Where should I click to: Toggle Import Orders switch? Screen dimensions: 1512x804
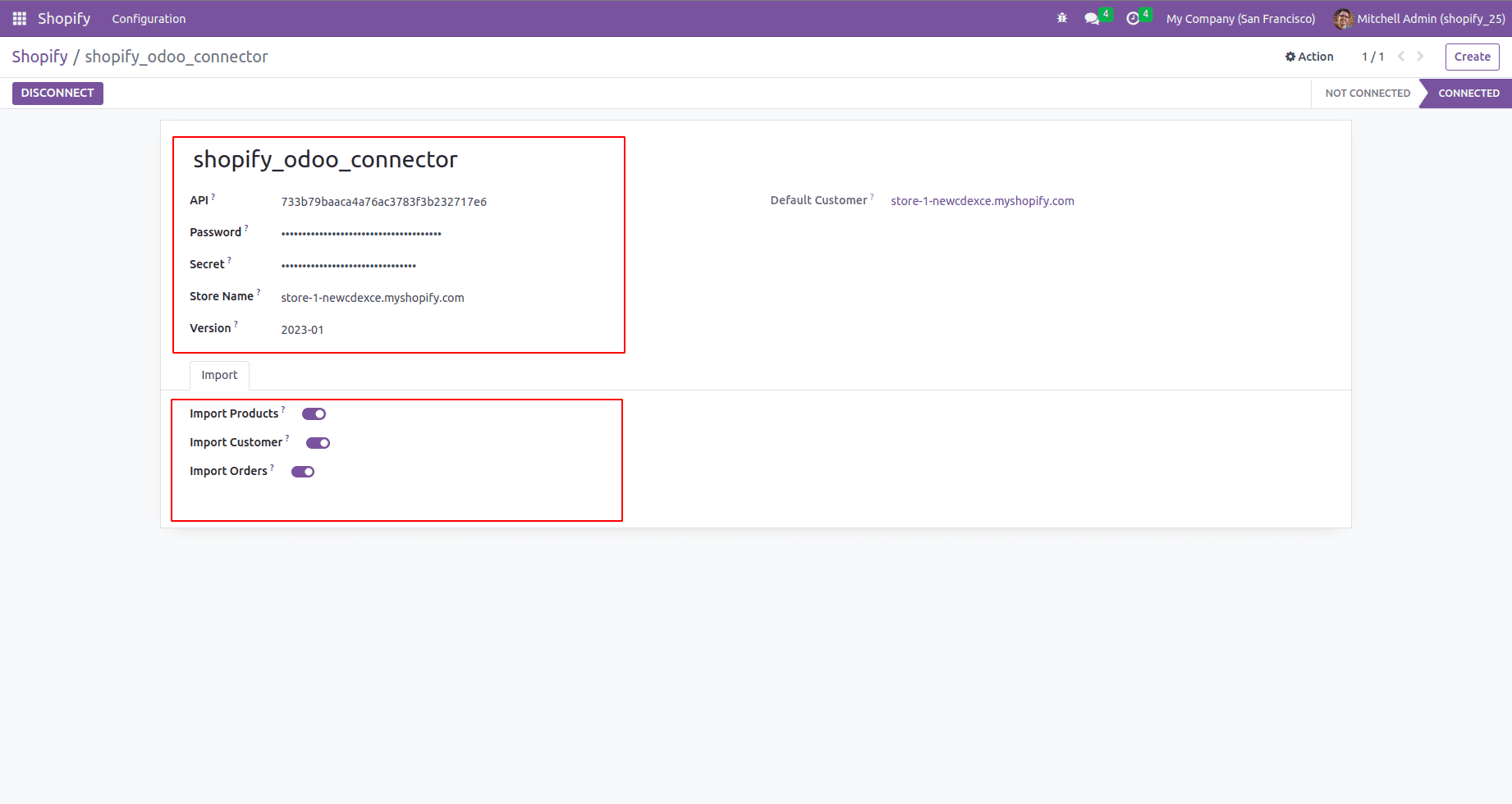303,471
